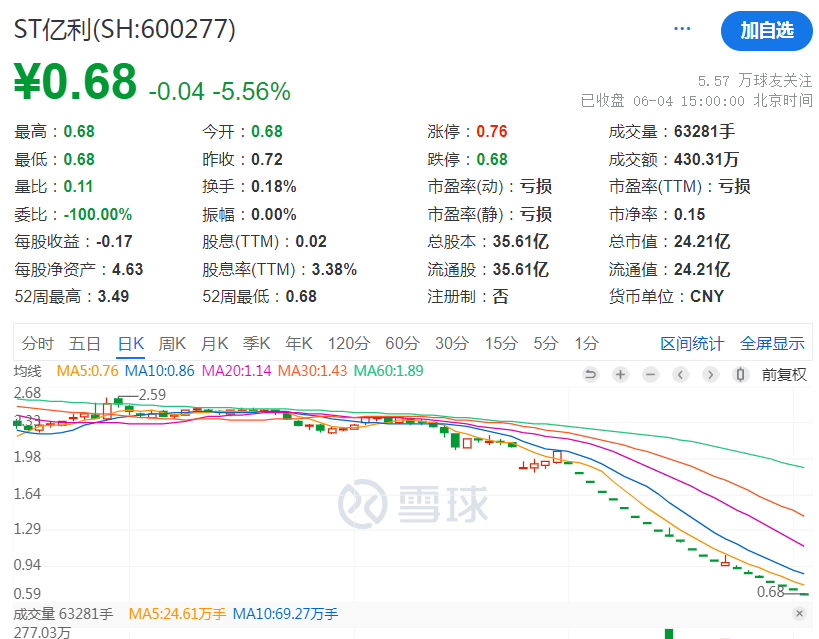Close the volume panel with the X icon
Viewport: 819px width, 639px height.
coord(799,613)
